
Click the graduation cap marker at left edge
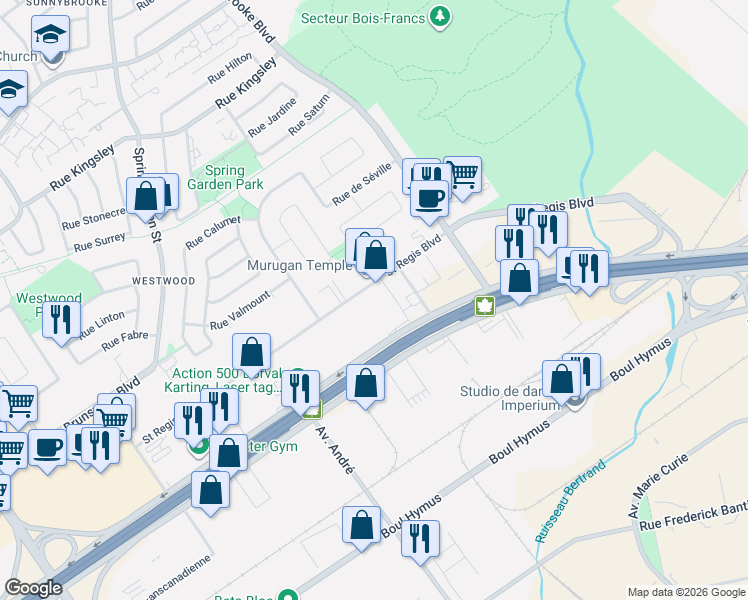pos(10,90)
